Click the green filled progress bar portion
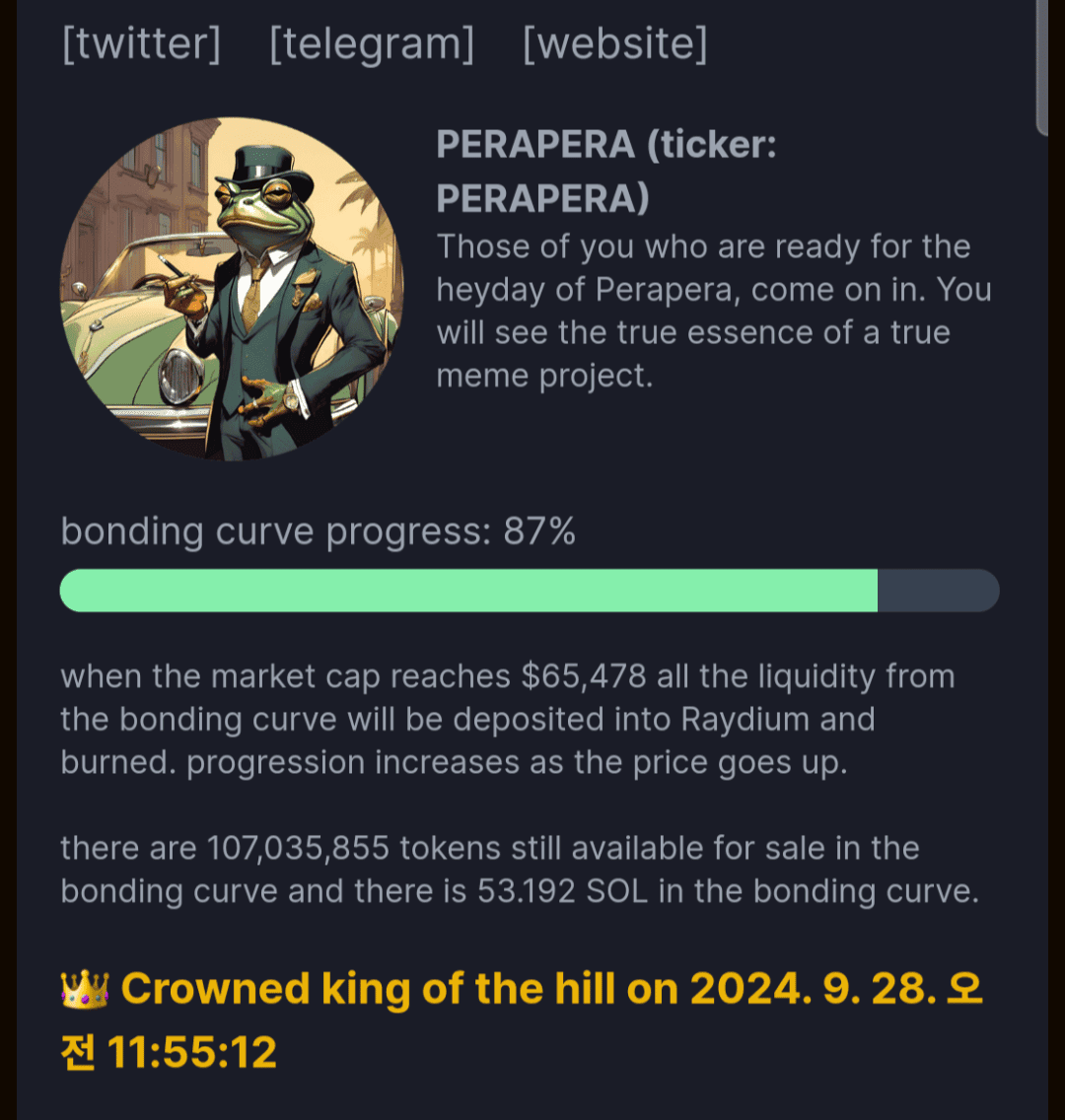This screenshot has height=1120, width=1065. point(468,591)
